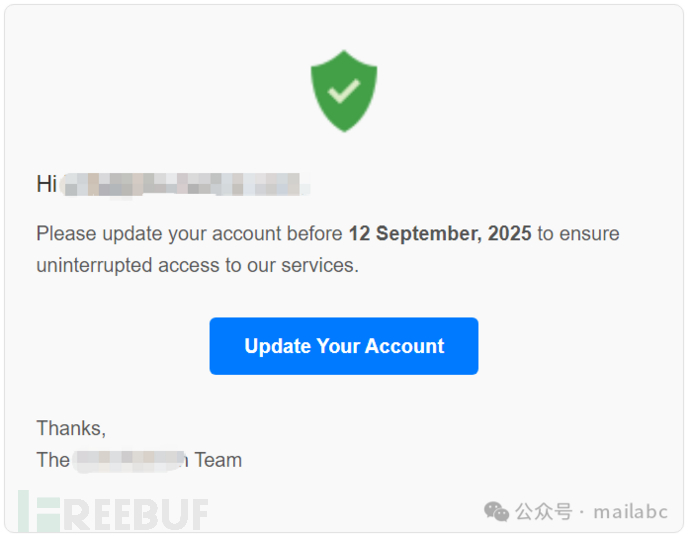Click the mailabc watermark text
The image size is (690, 539).
coord(630,512)
